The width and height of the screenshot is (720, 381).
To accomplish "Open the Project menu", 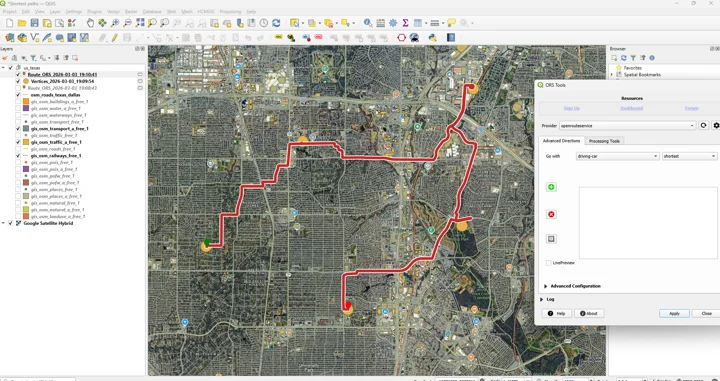I will [10, 11].
